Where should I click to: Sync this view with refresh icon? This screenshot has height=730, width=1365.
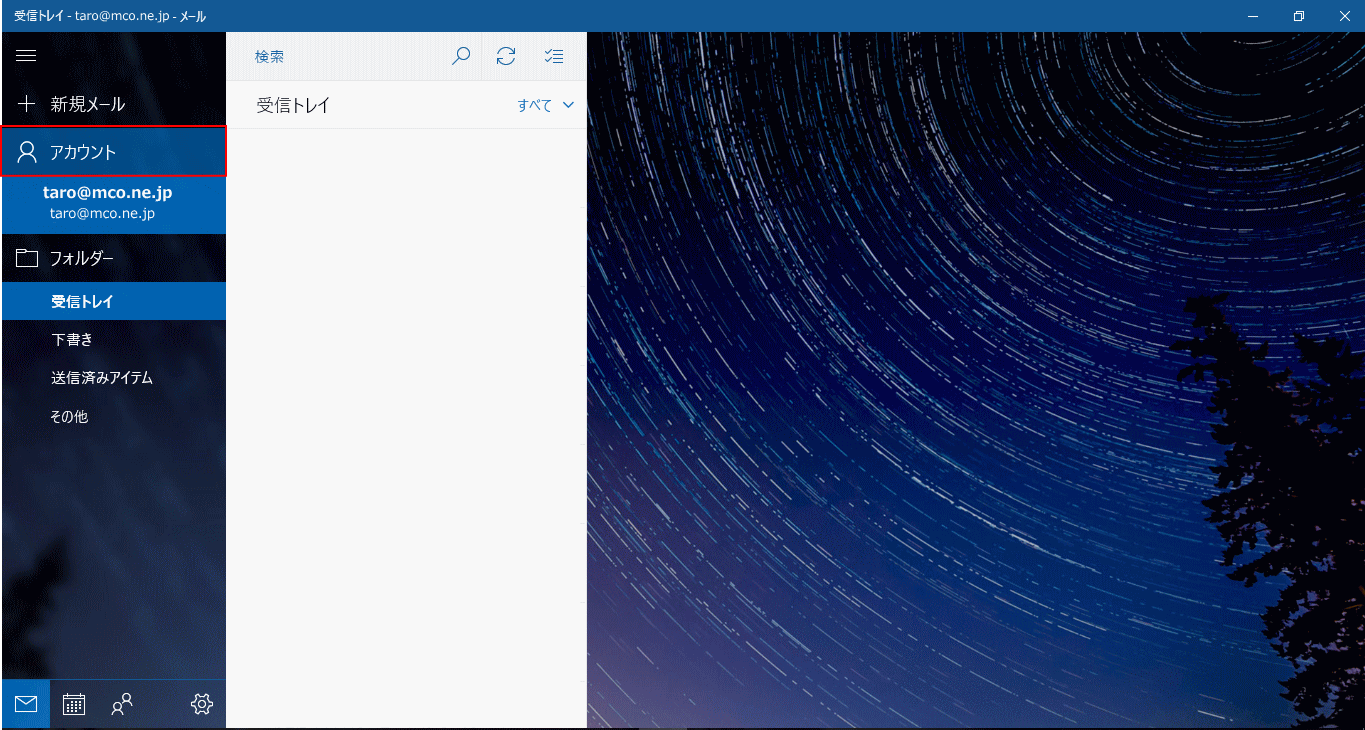tap(506, 56)
